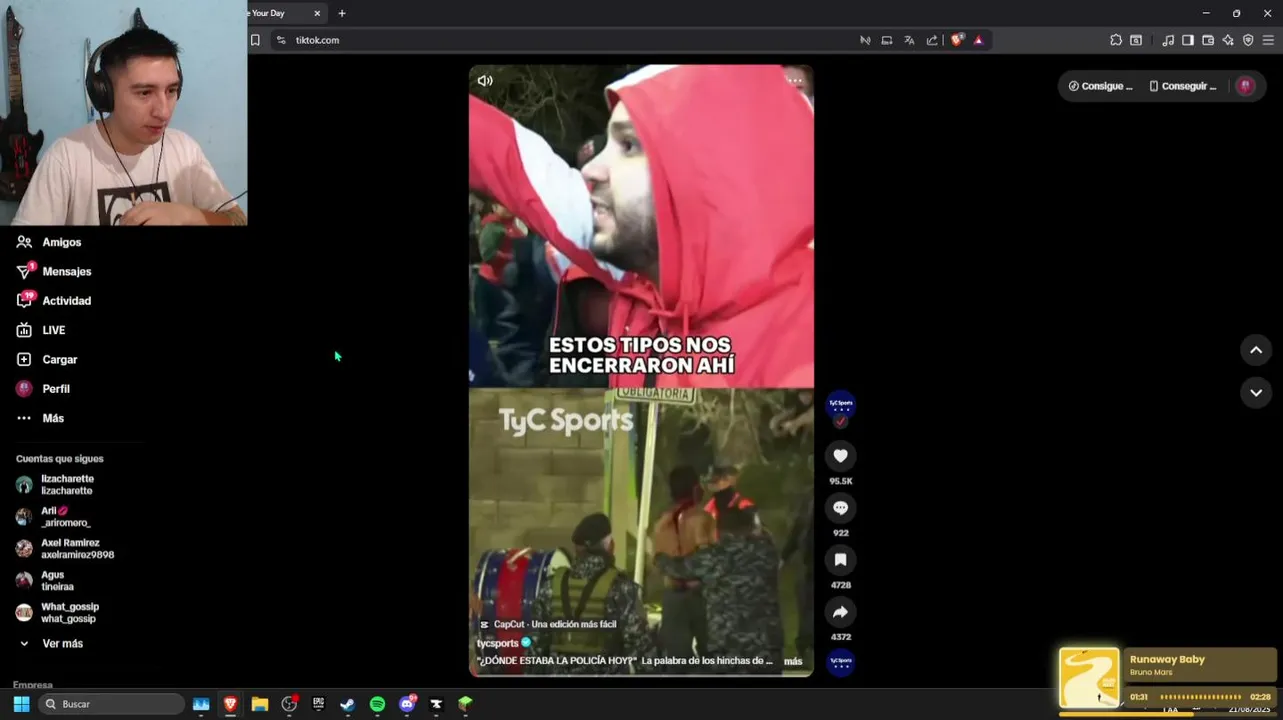
Task: Expand Ver más followed accounts
Action: pyautogui.click(x=50, y=644)
